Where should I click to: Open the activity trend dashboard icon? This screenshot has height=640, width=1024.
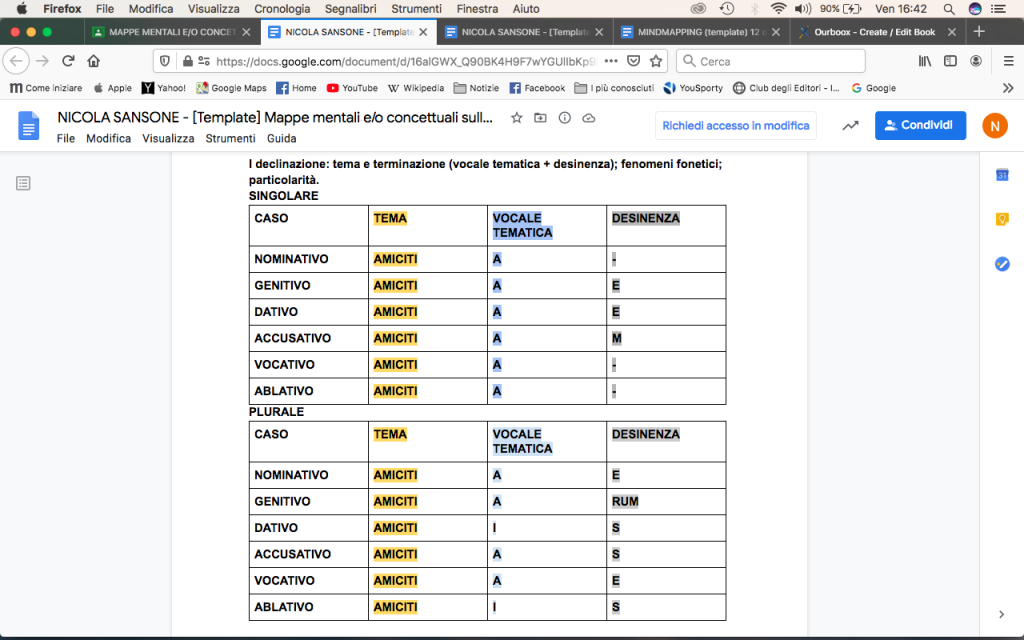[x=850, y=126]
